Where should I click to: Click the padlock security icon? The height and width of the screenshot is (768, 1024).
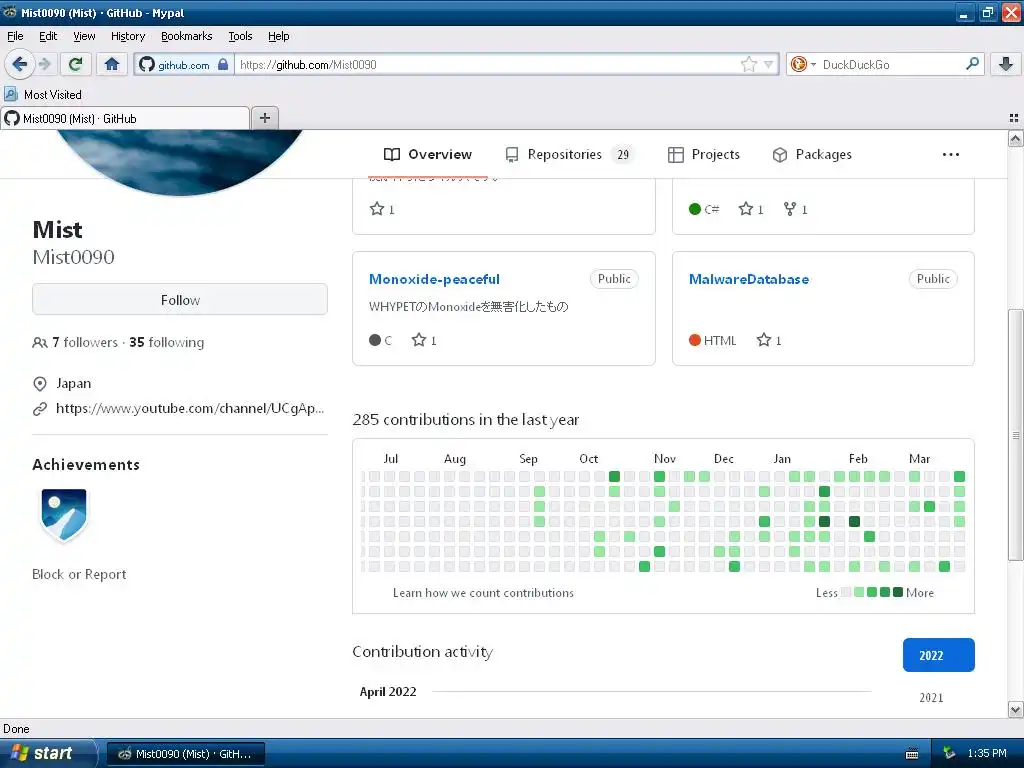click(223, 64)
